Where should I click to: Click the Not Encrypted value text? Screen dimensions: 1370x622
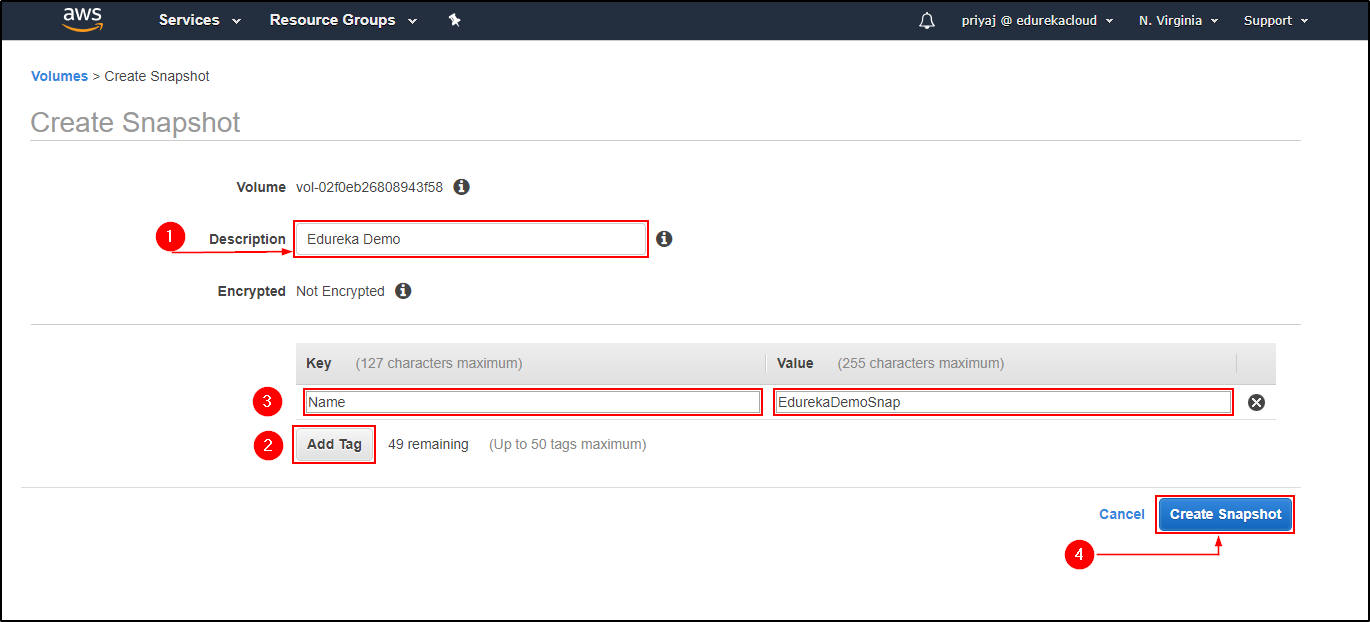pyautogui.click(x=340, y=291)
